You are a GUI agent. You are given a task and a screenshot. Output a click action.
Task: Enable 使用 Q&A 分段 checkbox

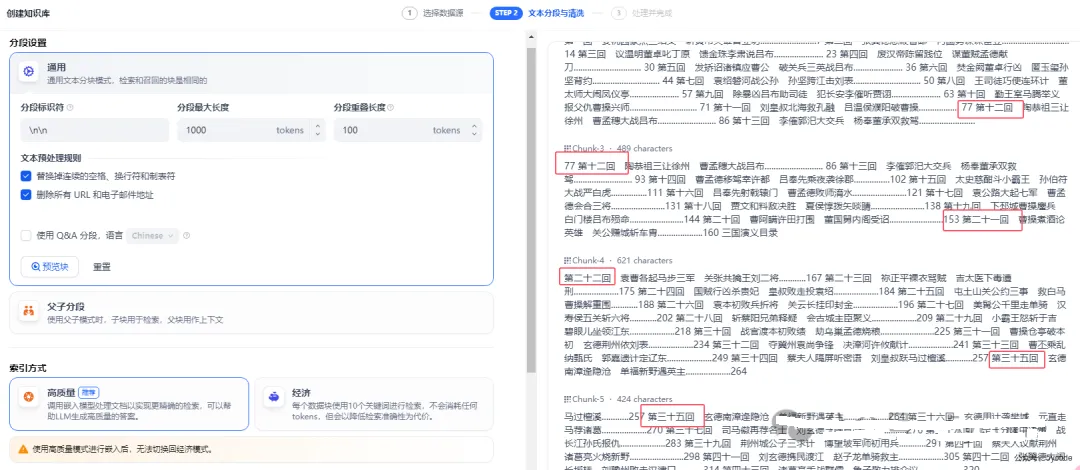coord(26,236)
